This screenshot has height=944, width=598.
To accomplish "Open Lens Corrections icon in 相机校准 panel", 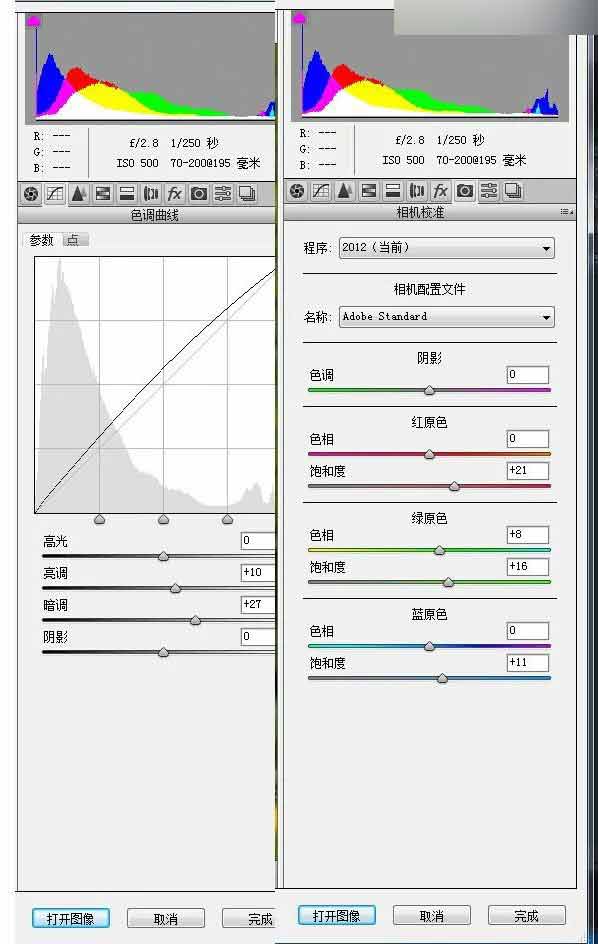I will coord(417,191).
